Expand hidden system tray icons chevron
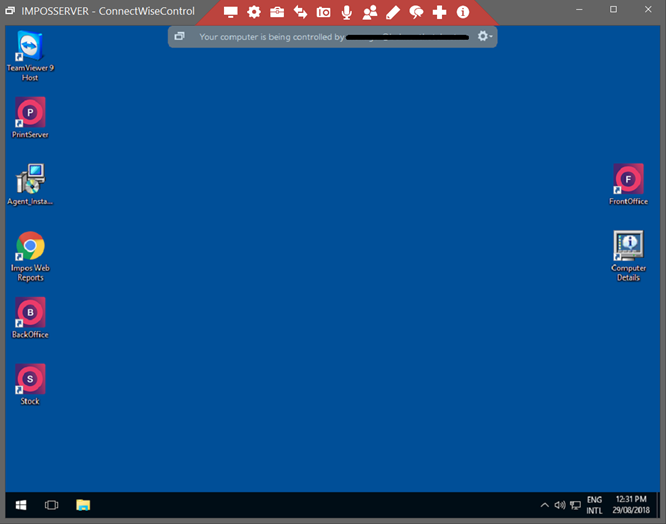 (544, 505)
